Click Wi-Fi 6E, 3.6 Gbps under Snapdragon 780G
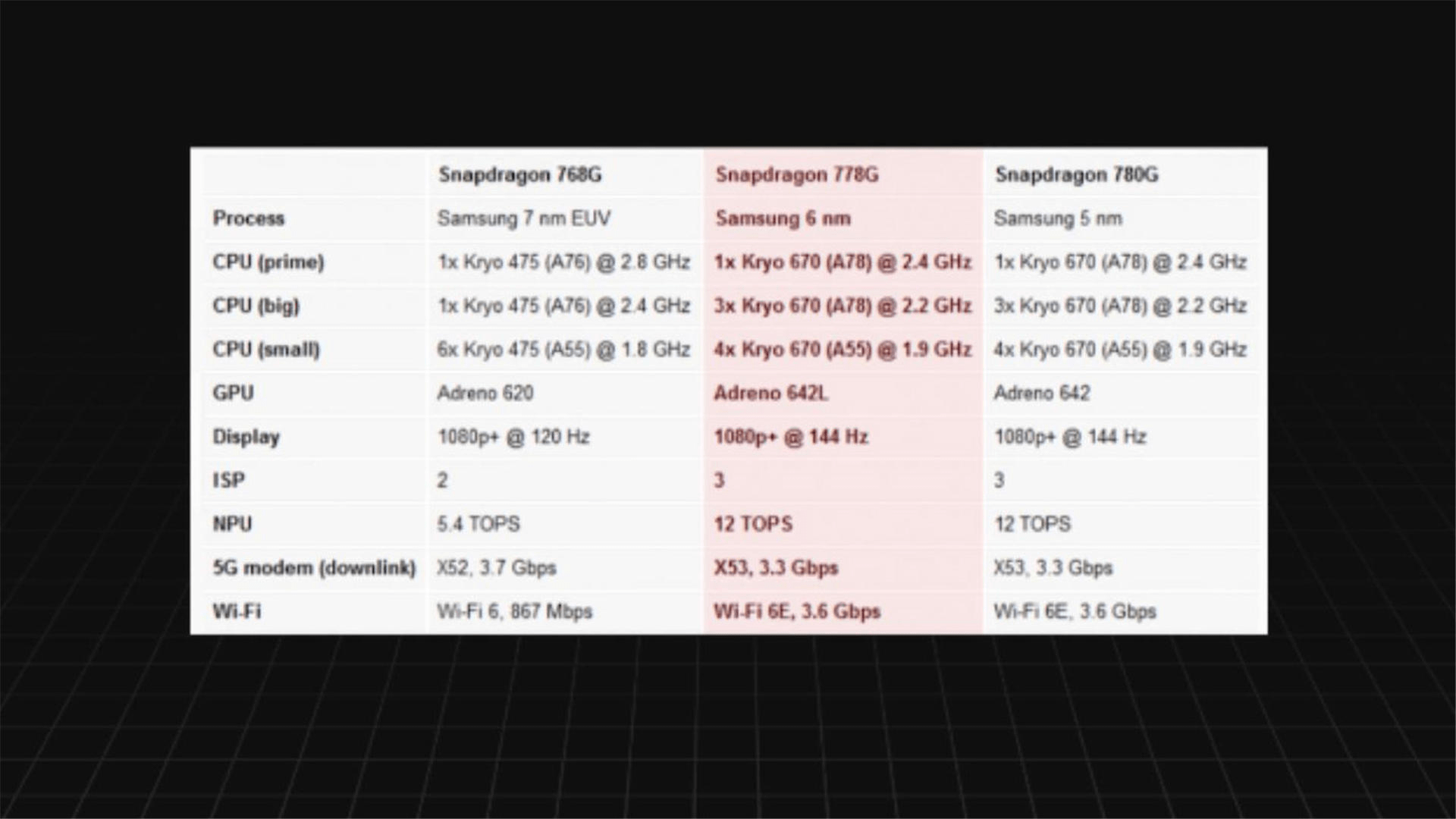This screenshot has width=1456, height=819. [x=1075, y=611]
